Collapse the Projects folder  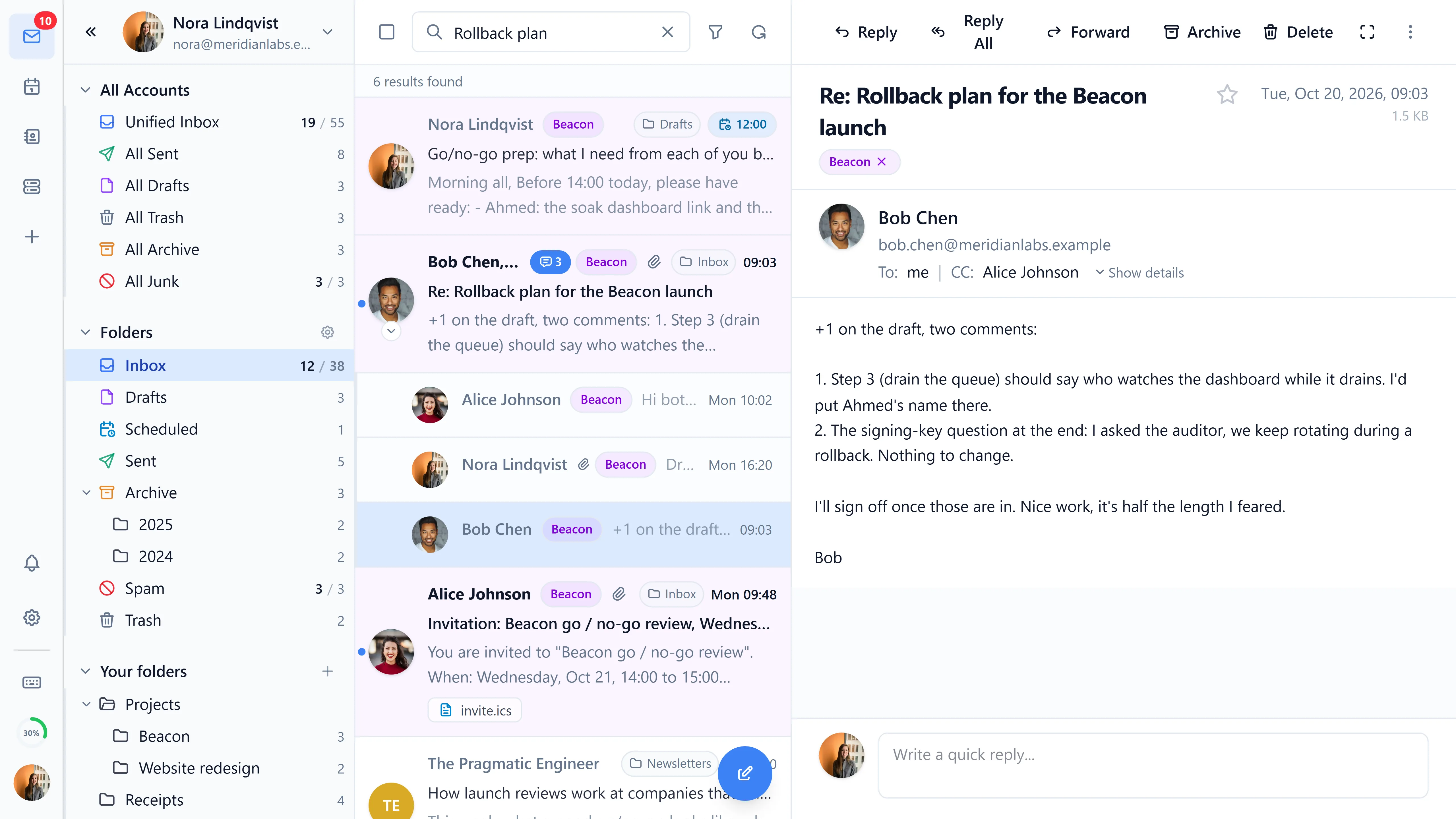point(86,704)
